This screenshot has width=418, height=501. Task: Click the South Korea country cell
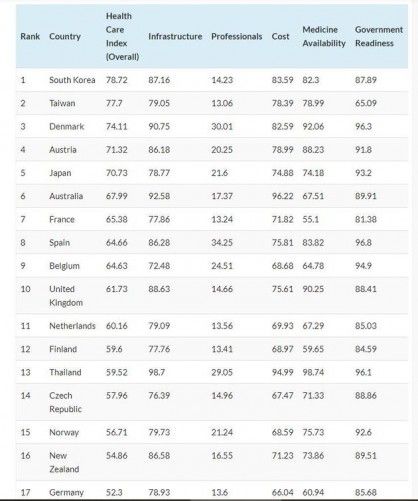(x=72, y=80)
